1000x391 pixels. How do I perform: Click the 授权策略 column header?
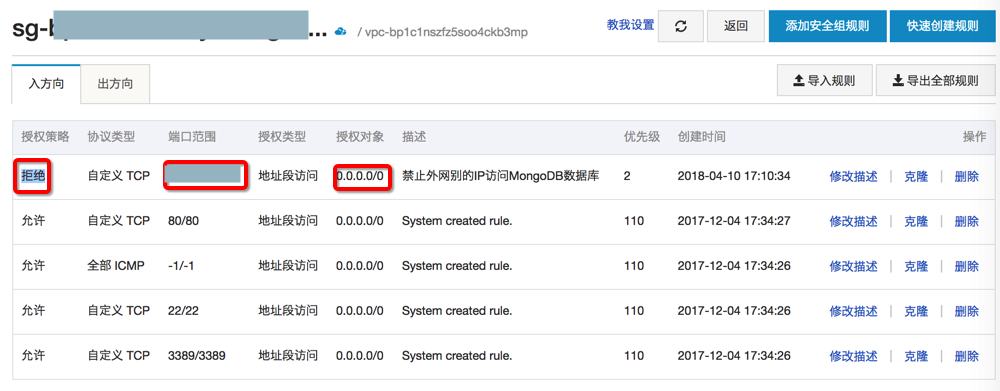[x=45, y=136]
